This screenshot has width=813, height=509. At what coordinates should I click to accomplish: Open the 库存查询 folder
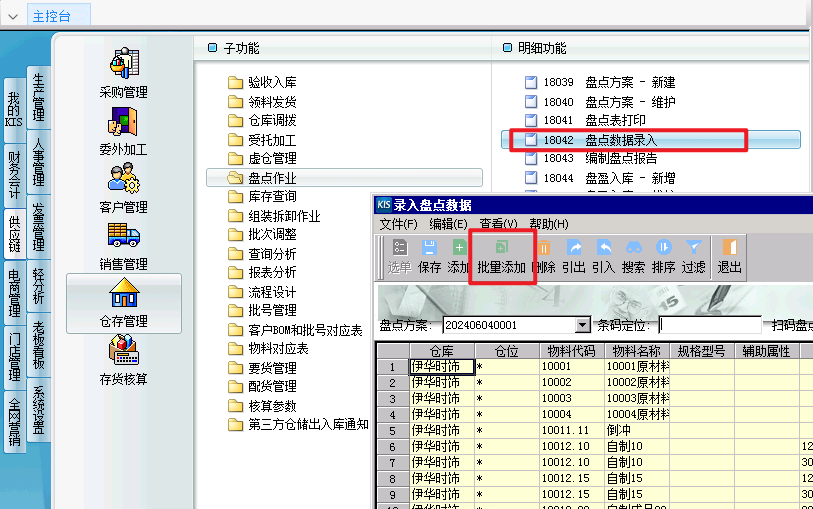(x=262, y=196)
